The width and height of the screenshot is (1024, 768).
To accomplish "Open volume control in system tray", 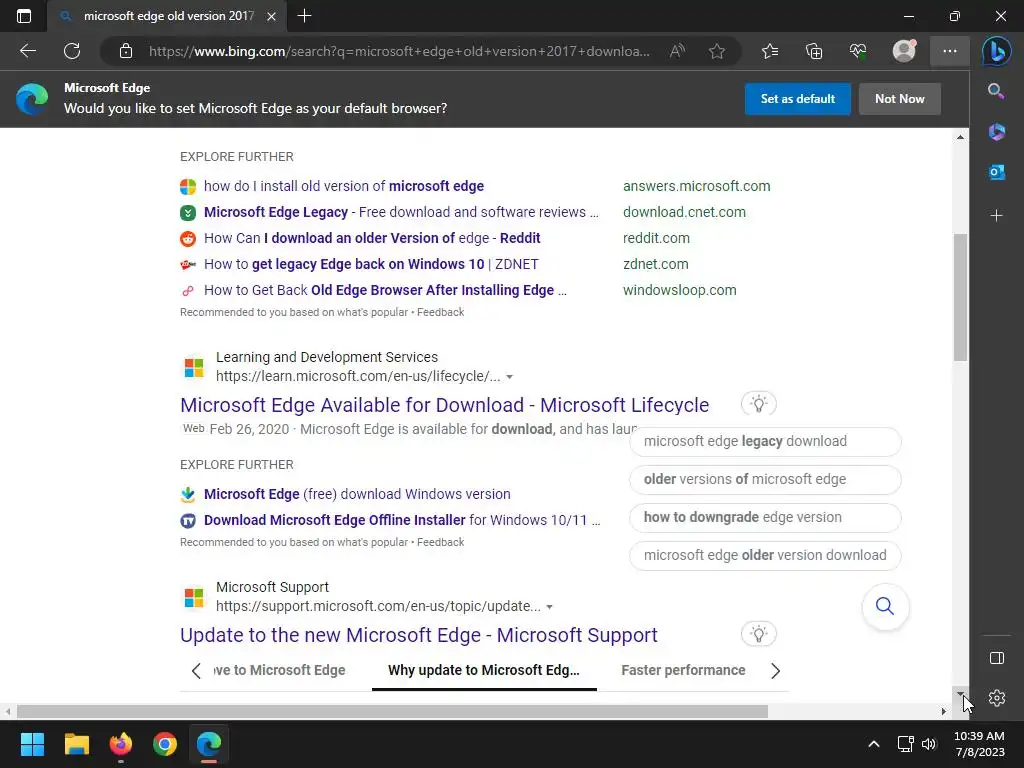I will pyautogui.click(x=929, y=744).
